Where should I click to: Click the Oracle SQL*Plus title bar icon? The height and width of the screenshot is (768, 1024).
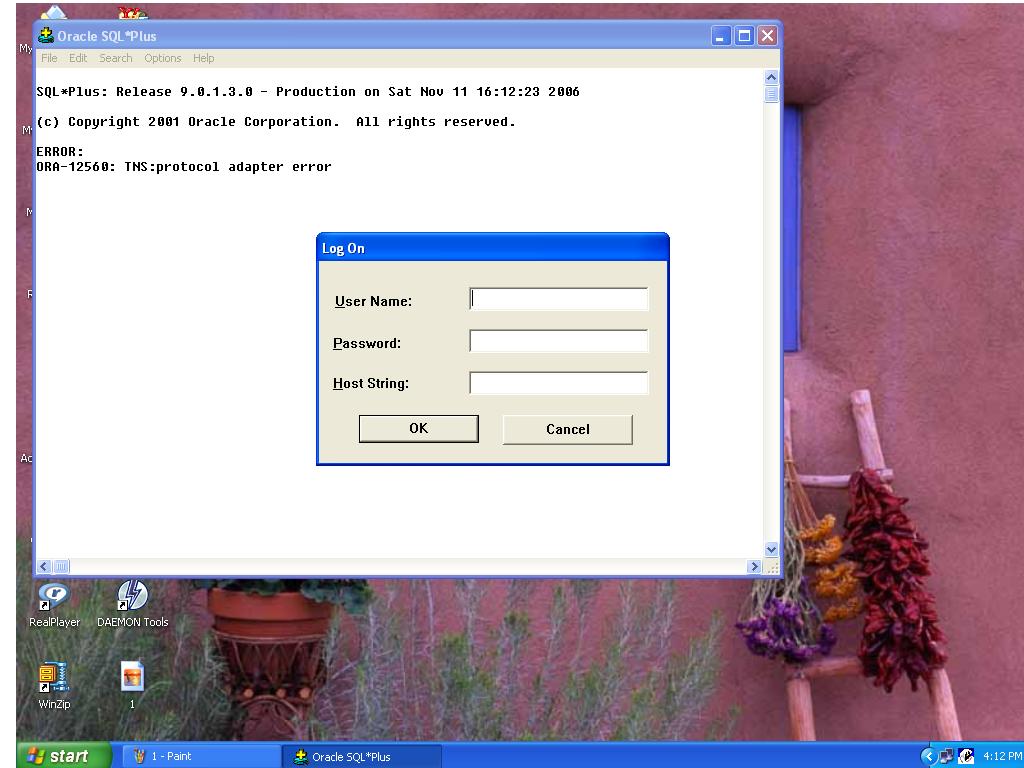click(x=46, y=36)
